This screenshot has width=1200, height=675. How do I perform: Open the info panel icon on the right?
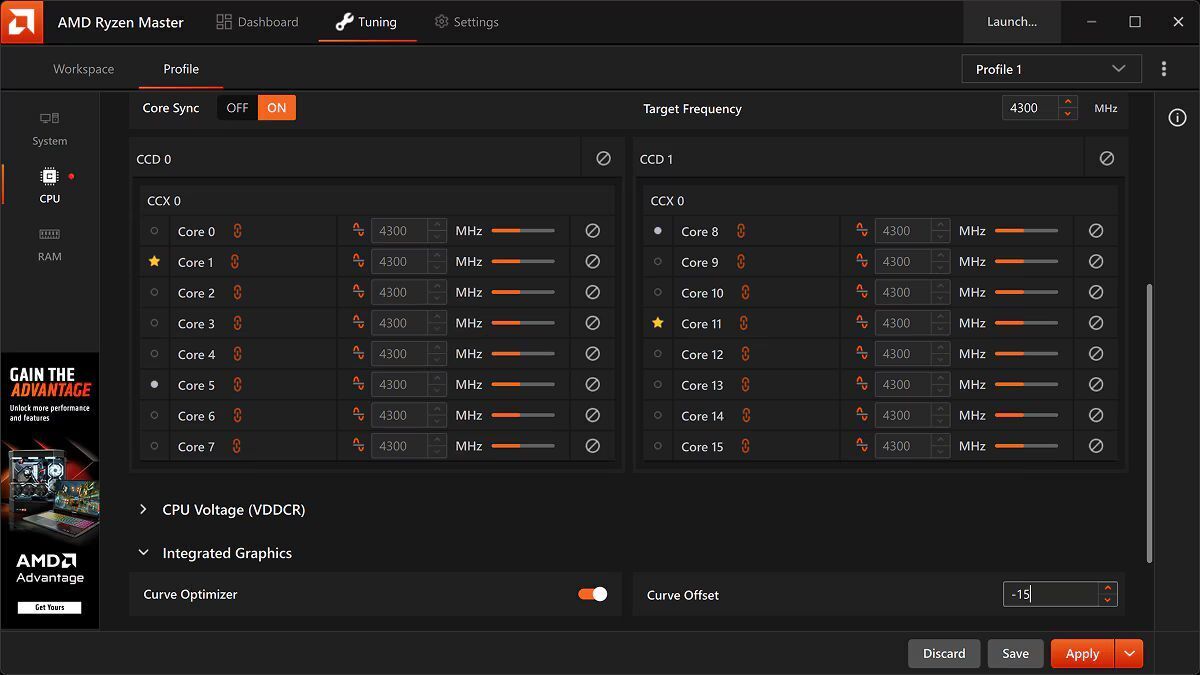[1177, 118]
